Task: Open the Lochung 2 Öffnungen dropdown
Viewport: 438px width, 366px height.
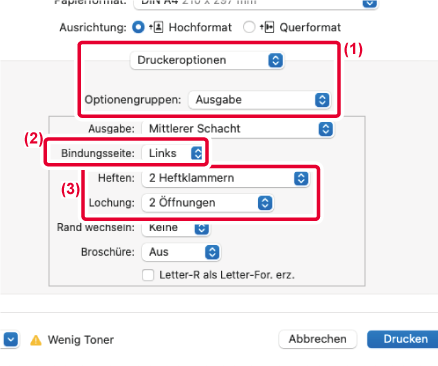Action: click(x=208, y=203)
